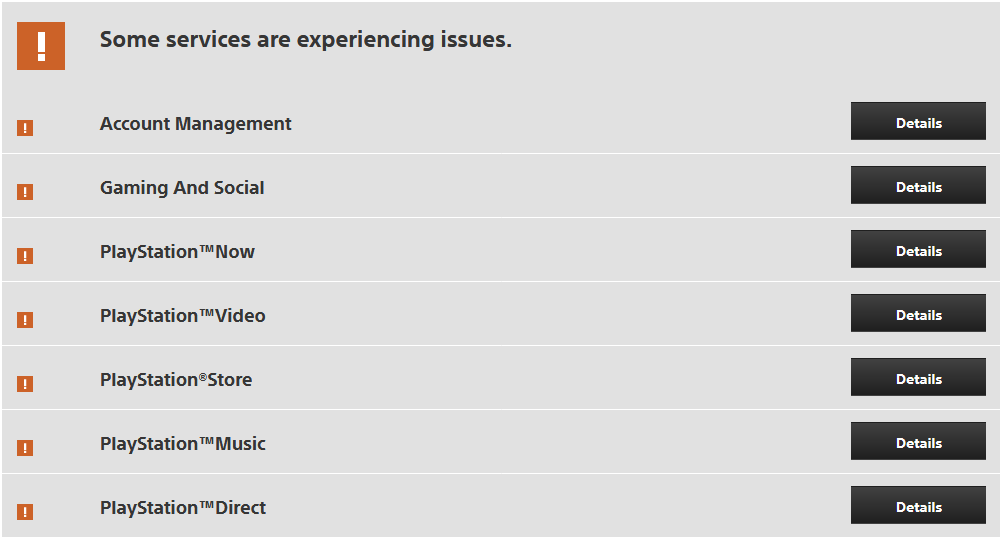Screen dimensions: 1000x537
Task: Click warning icon beside Account Management
Action: pyautogui.click(x=25, y=128)
